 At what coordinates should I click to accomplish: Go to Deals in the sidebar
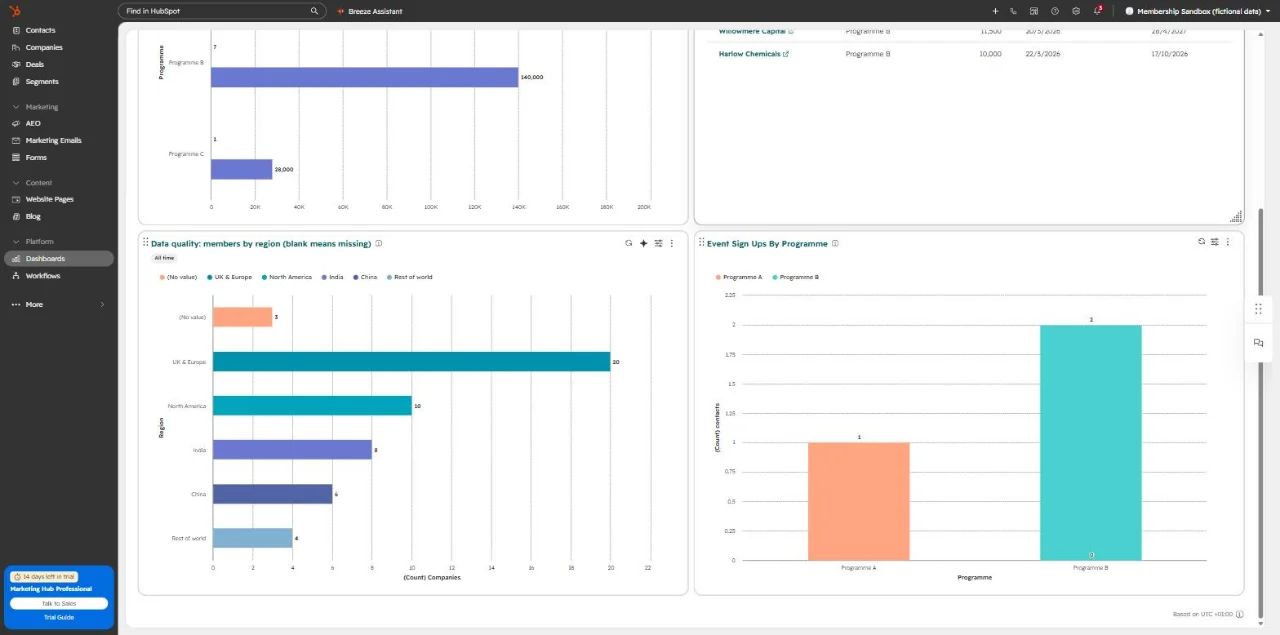coord(34,64)
